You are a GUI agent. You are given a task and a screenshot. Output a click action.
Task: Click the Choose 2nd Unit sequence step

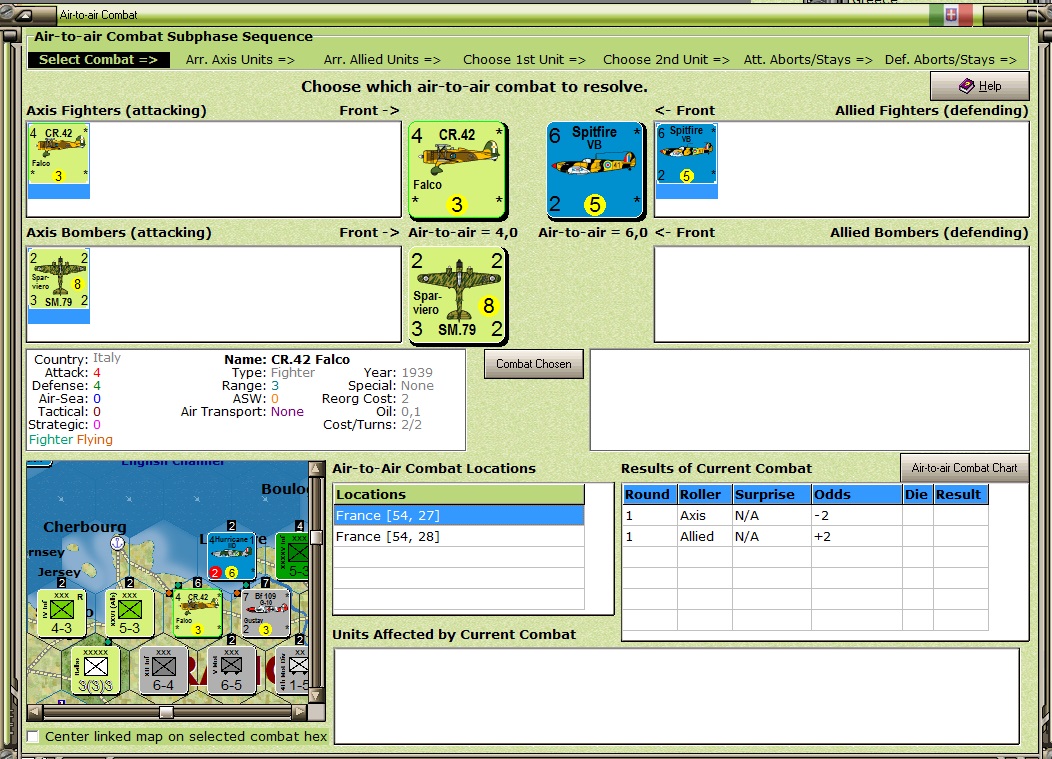(666, 60)
